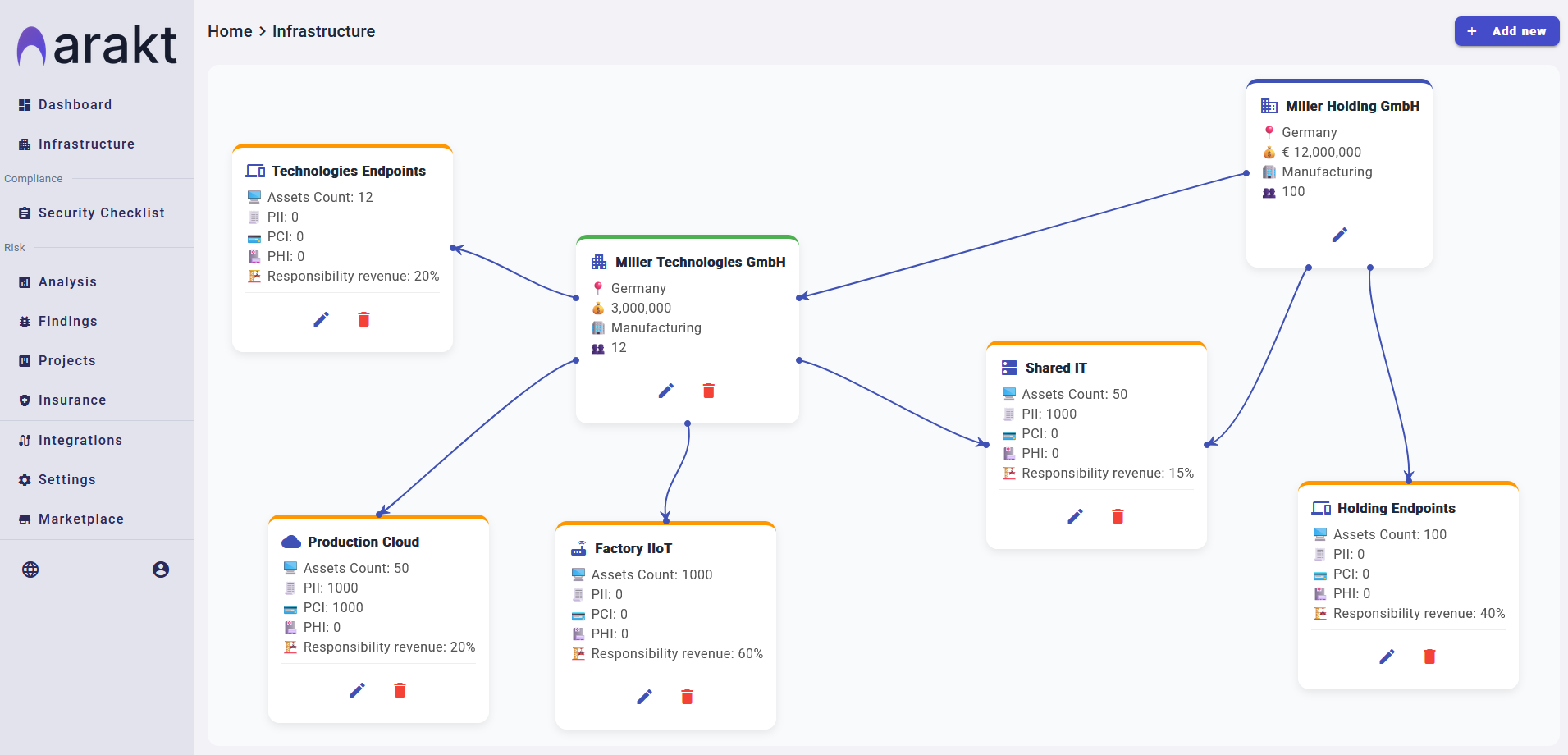1568x755 pixels.
Task: Edit the Miller Holding GmbH node
Action: point(1339,235)
